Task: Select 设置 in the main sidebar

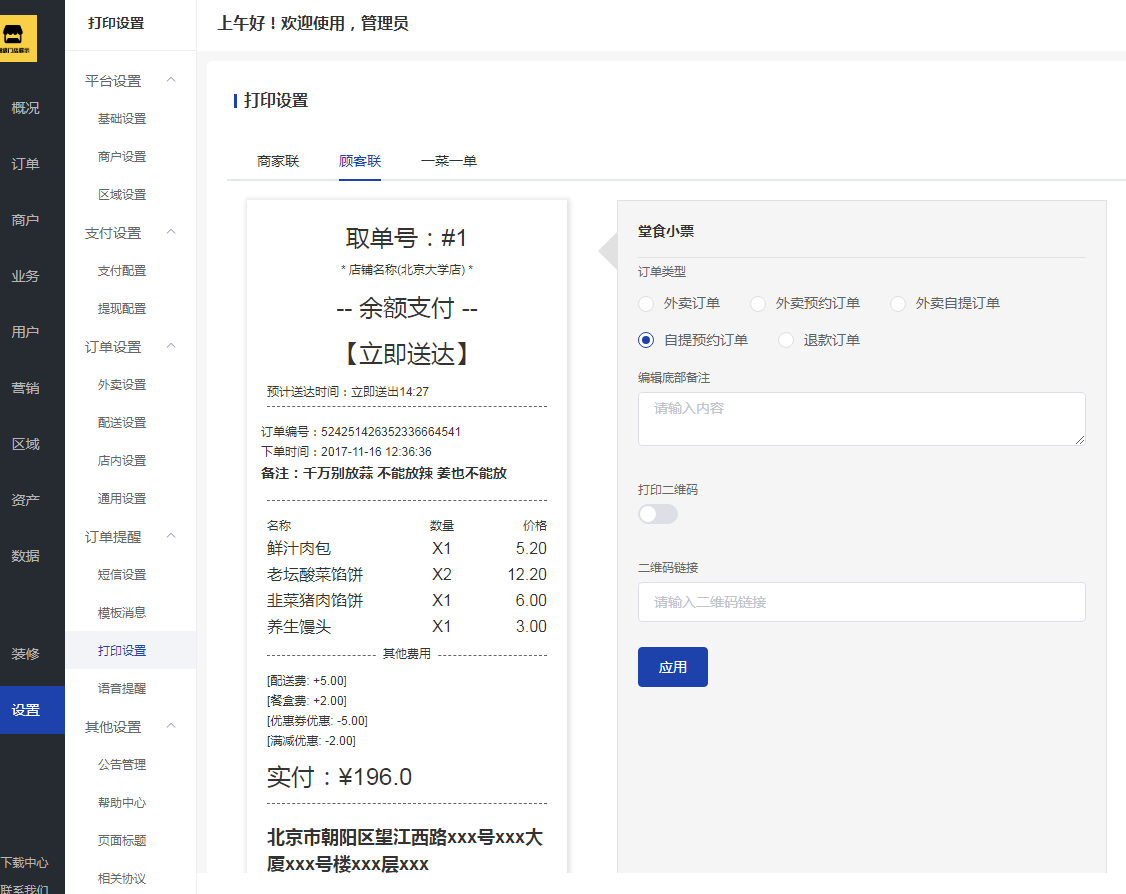Action: coord(32,710)
